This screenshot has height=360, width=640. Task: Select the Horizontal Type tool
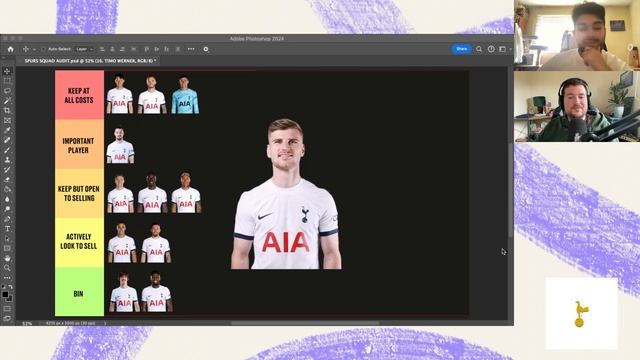(7, 229)
